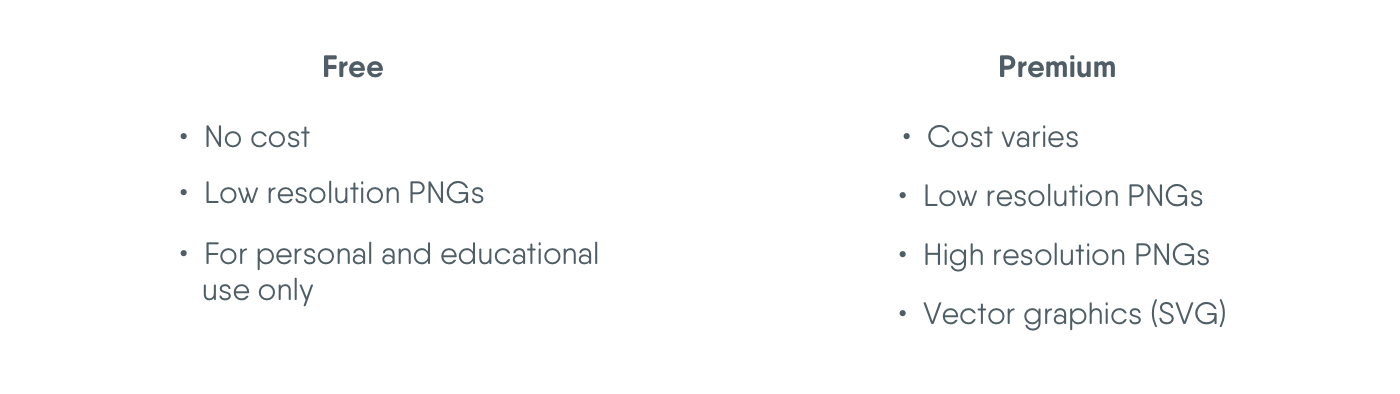Click the "For personal and educational" line
The width and height of the screenshot is (1400, 394).
point(401,254)
